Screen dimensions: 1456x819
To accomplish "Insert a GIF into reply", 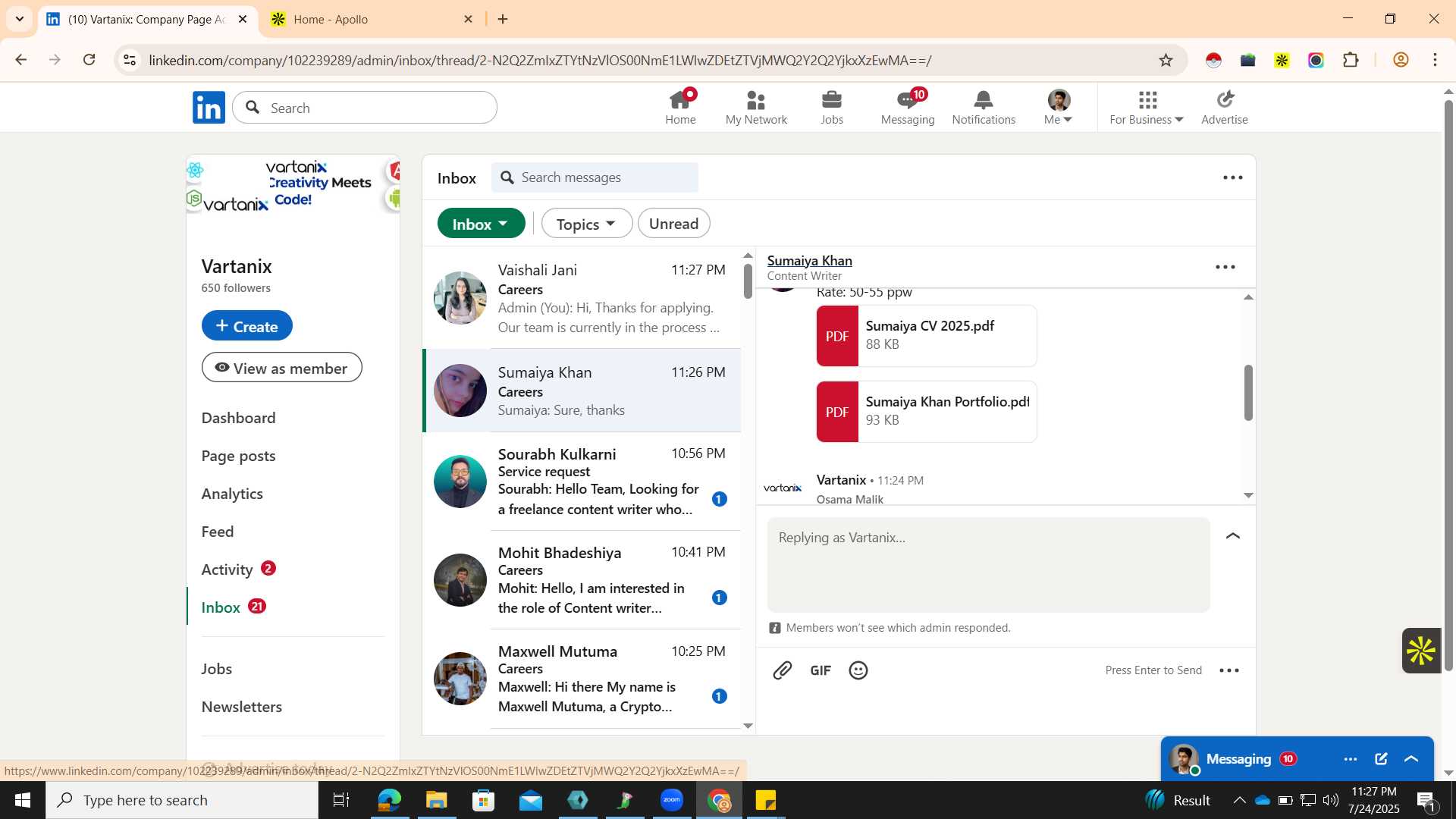I will point(821,670).
